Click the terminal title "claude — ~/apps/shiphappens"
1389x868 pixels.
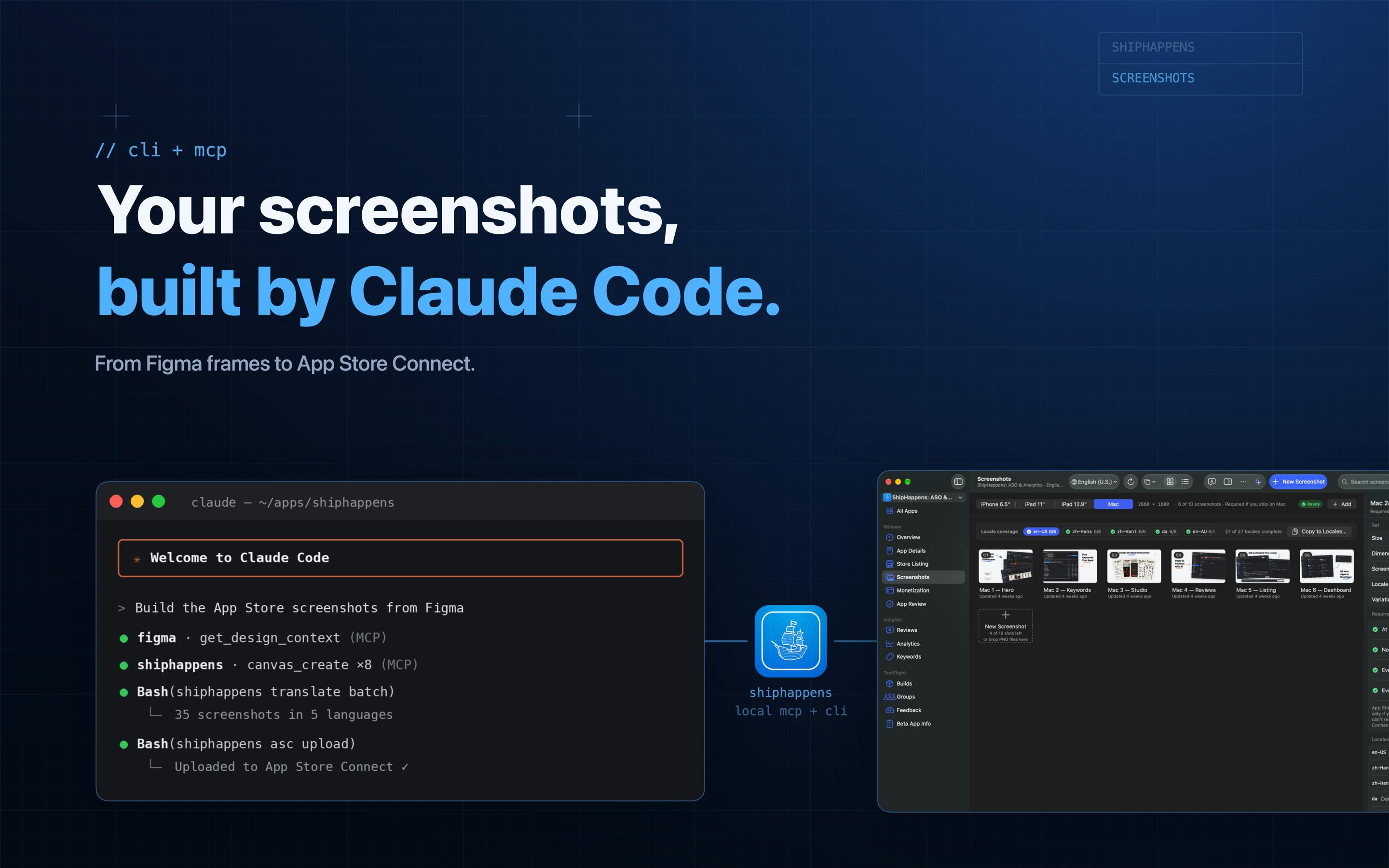293,502
